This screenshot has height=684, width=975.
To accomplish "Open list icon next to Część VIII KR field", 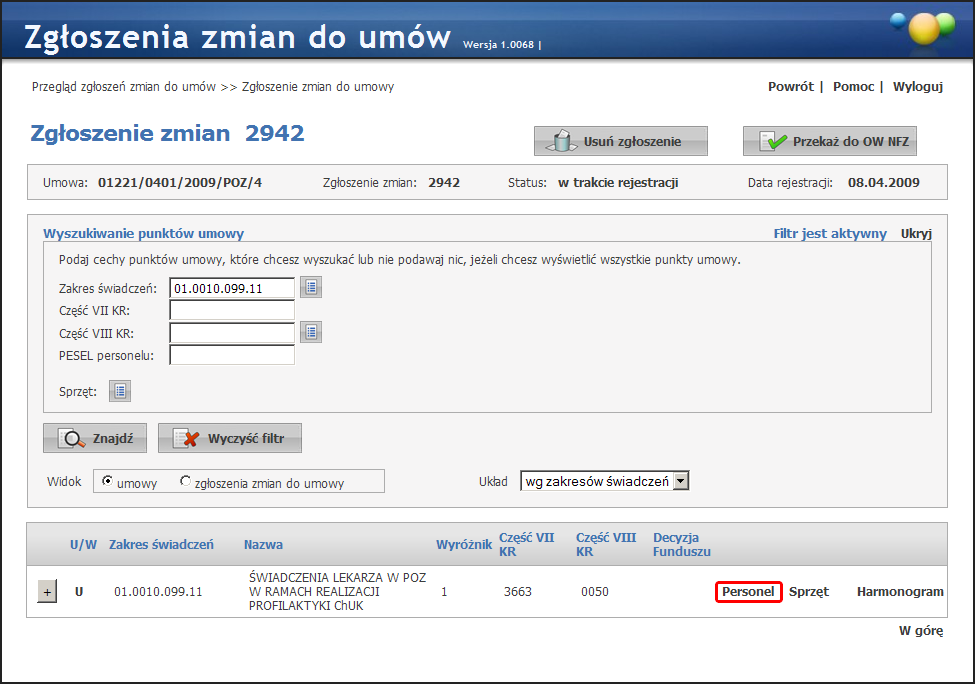I will point(311,332).
